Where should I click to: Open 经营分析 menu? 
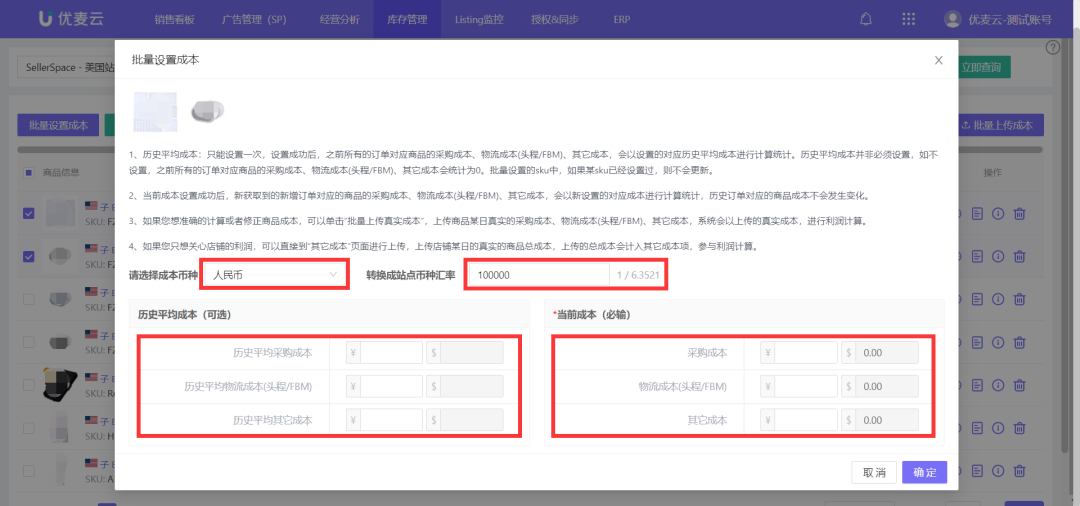pyautogui.click(x=340, y=19)
